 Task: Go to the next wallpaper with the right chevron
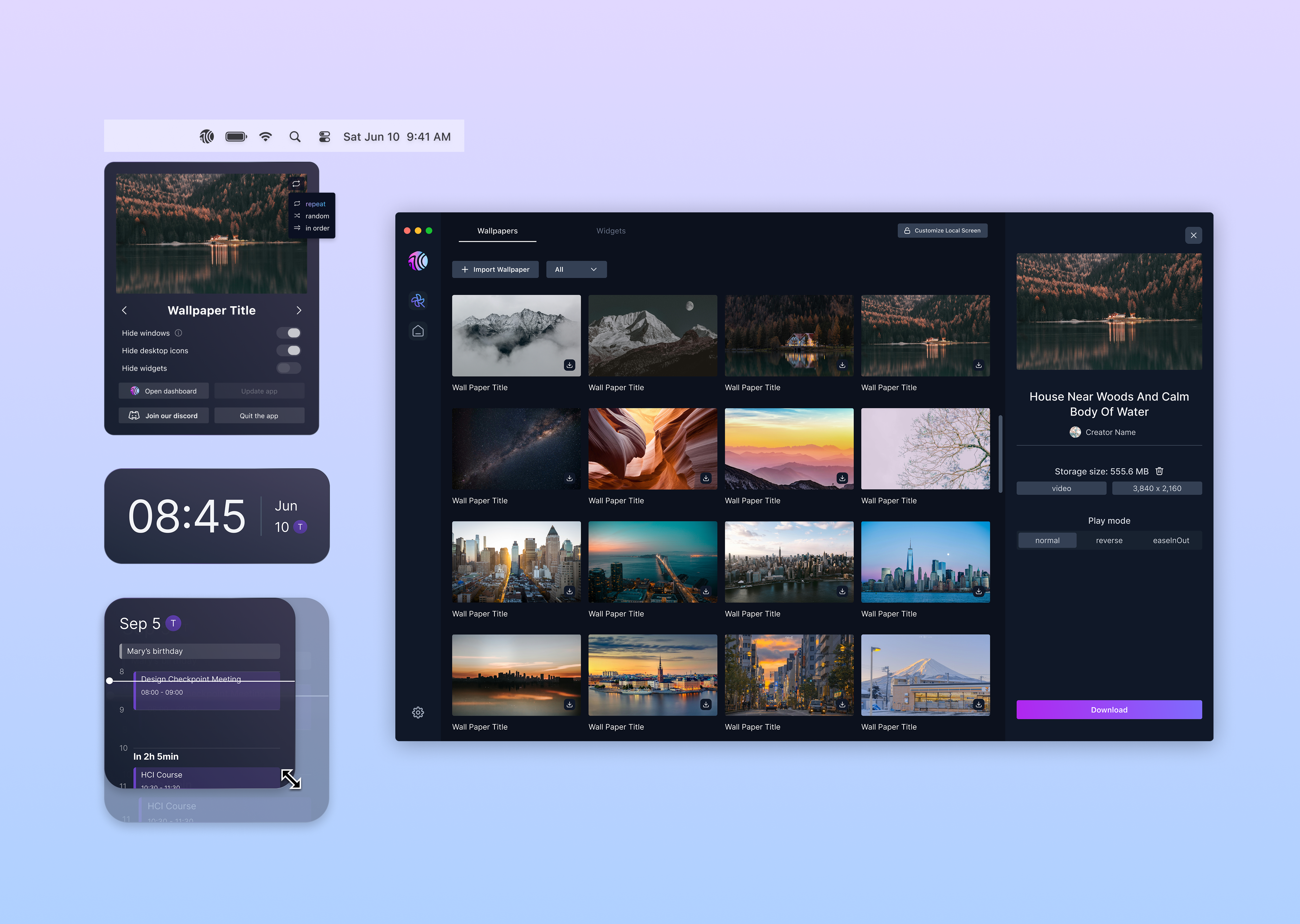299,310
